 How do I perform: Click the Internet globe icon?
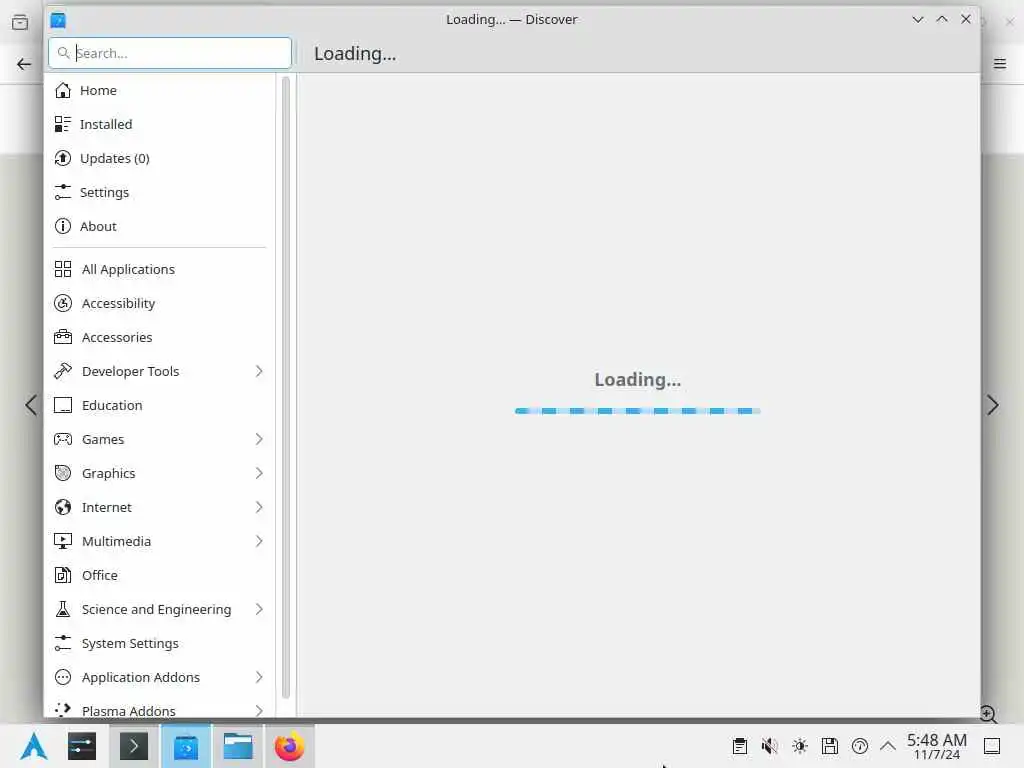[x=63, y=507]
